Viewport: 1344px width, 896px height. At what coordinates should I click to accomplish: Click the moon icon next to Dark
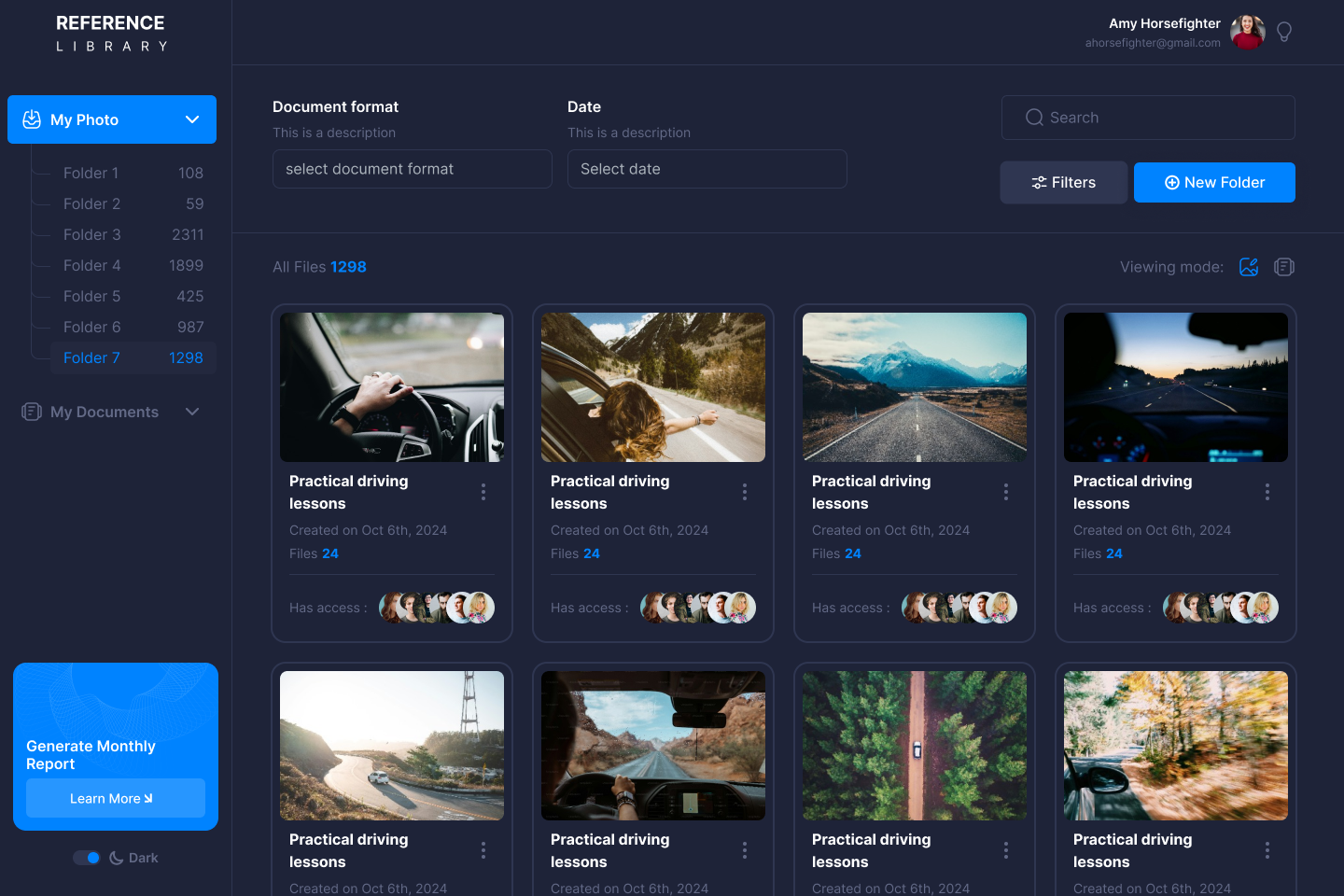click(117, 858)
